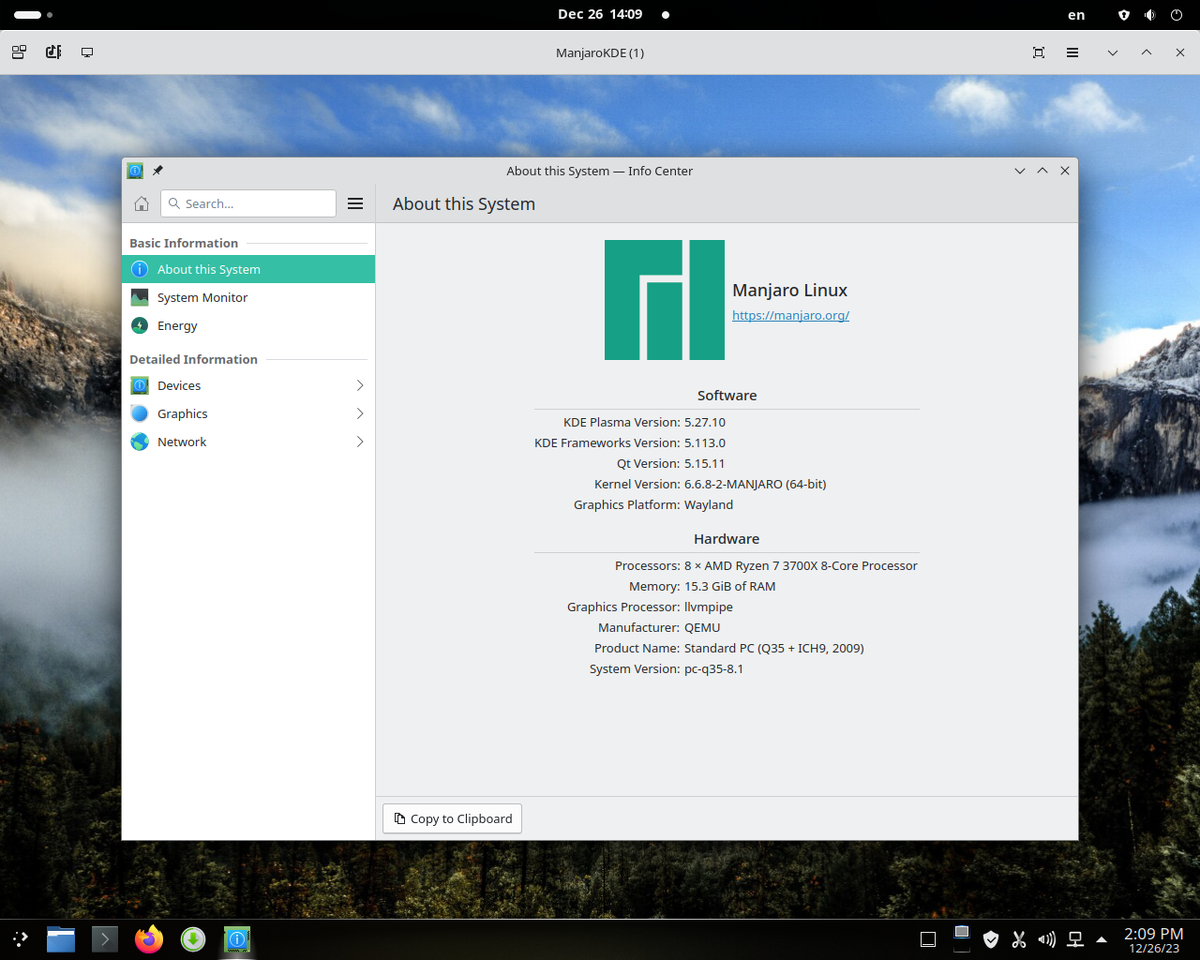Click the pin icon in the window titlebar
This screenshot has width=1200, height=960.
pyautogui.click(x=157, y=171)
